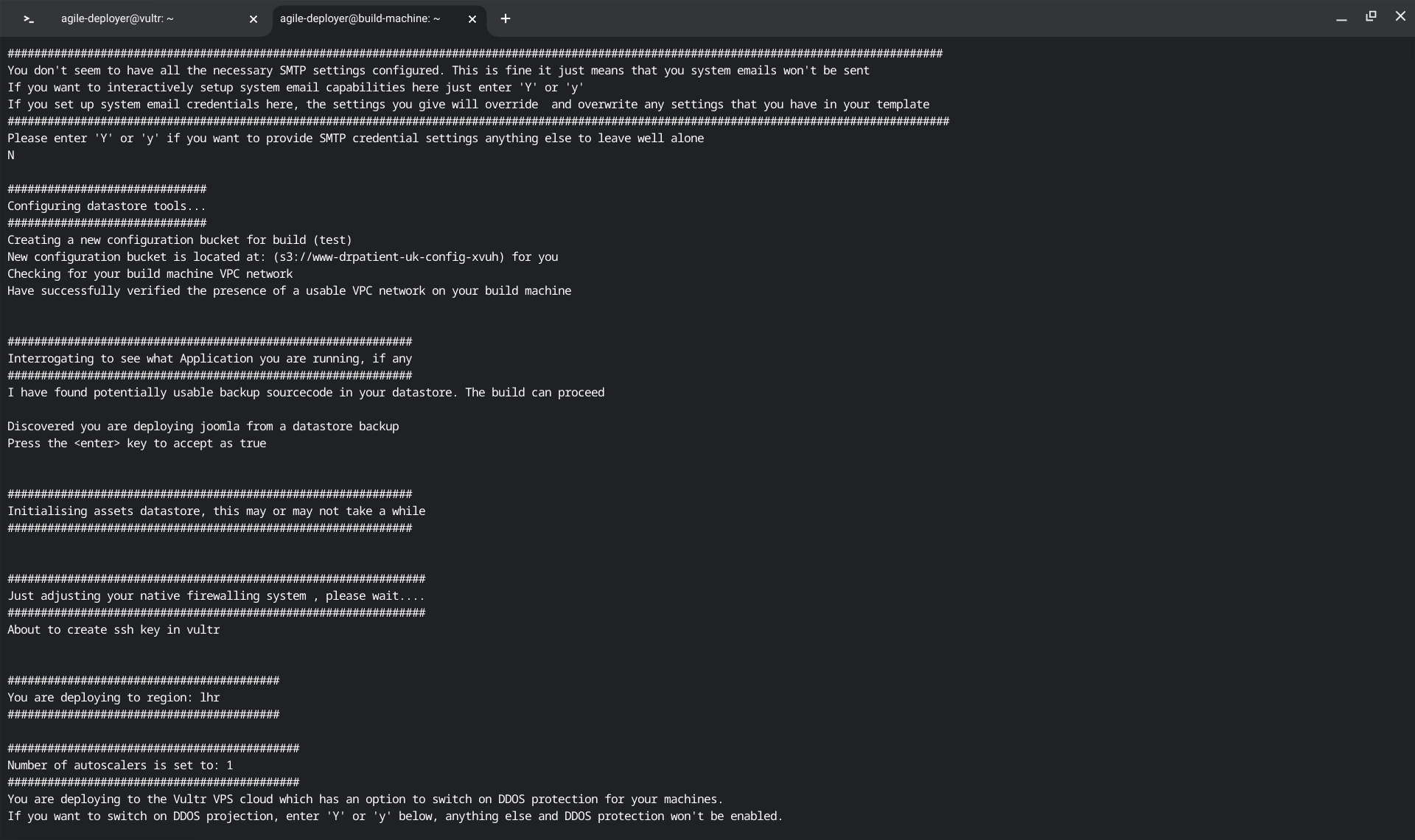The width and height of the screenshot is (1415, 840).
Task: Click 'Just adjusting your native firewalling system' text
Action: tap(216, 596)
